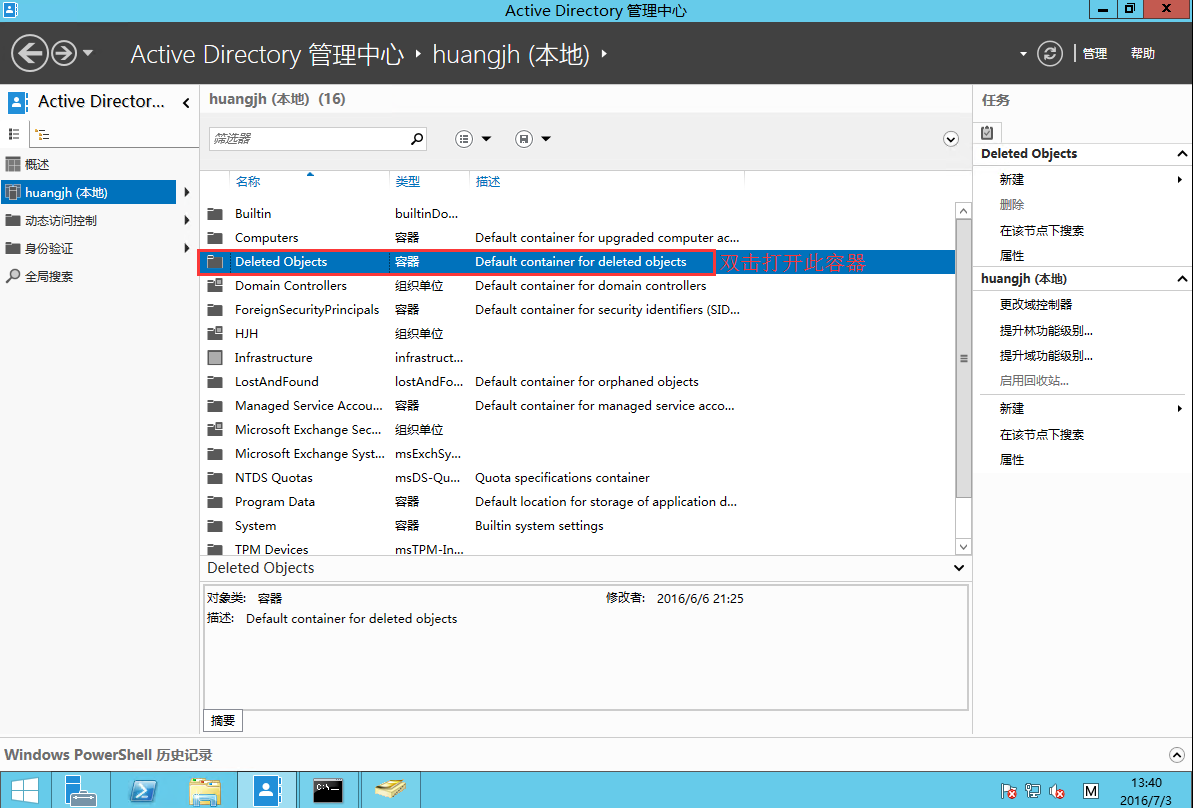This screenshot has height=808, width=1193.
Task: Click the magnifier search icon in the filter
Action: (417, 138)
